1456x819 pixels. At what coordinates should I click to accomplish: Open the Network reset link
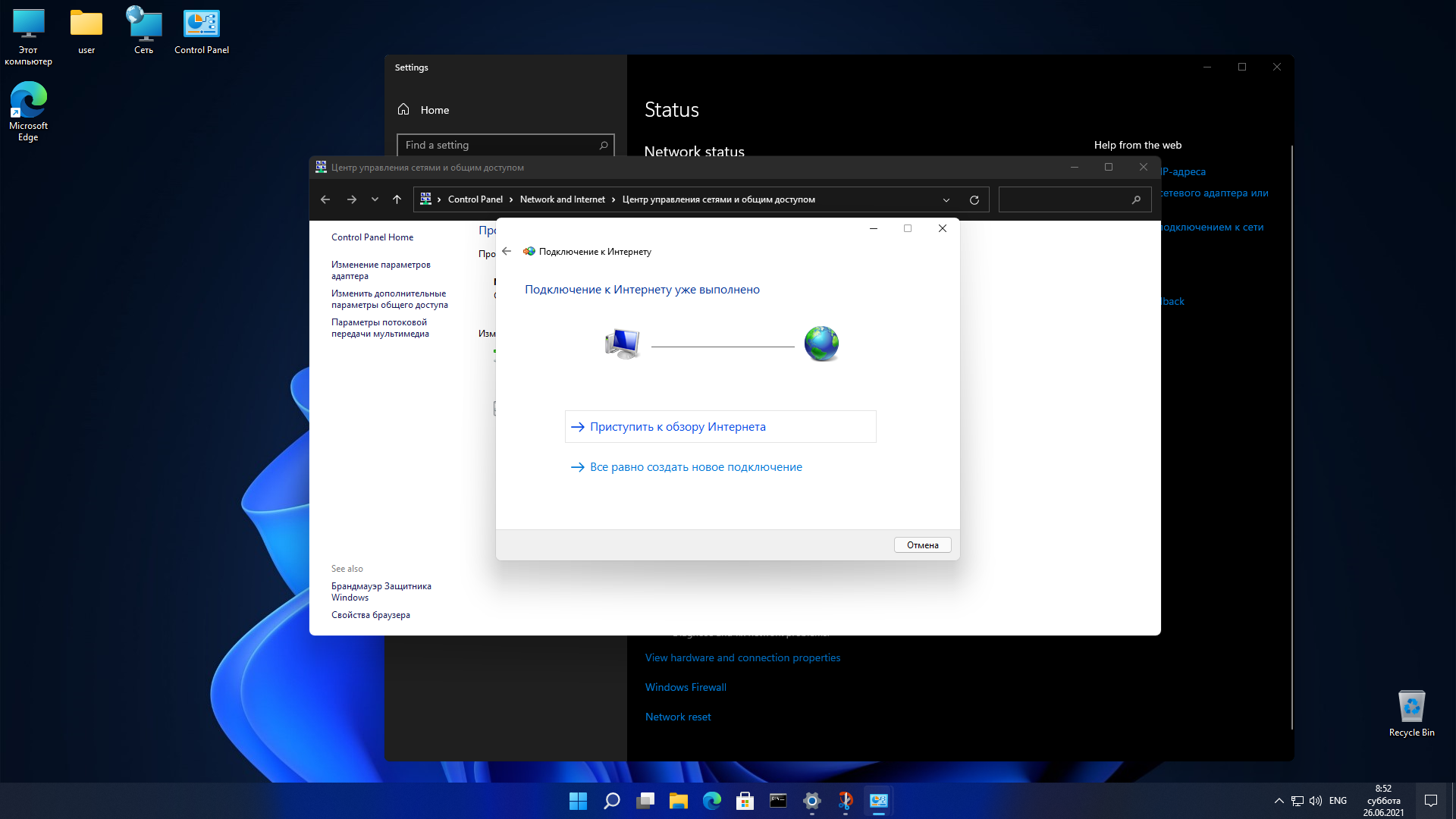tap(677, 716)
